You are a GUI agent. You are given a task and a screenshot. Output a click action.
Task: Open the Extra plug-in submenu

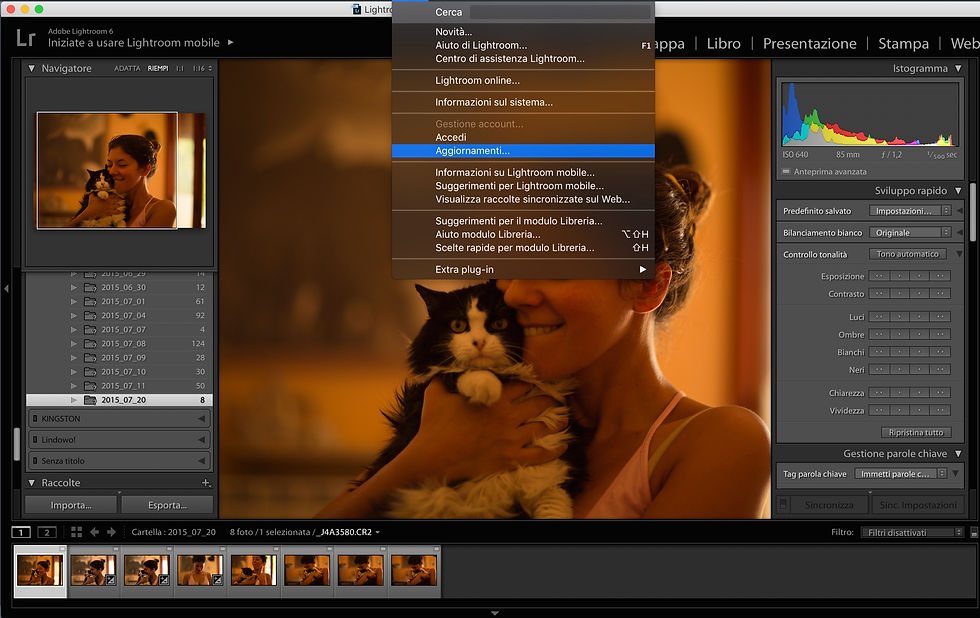pyautogui.click(x=523, y=269)
